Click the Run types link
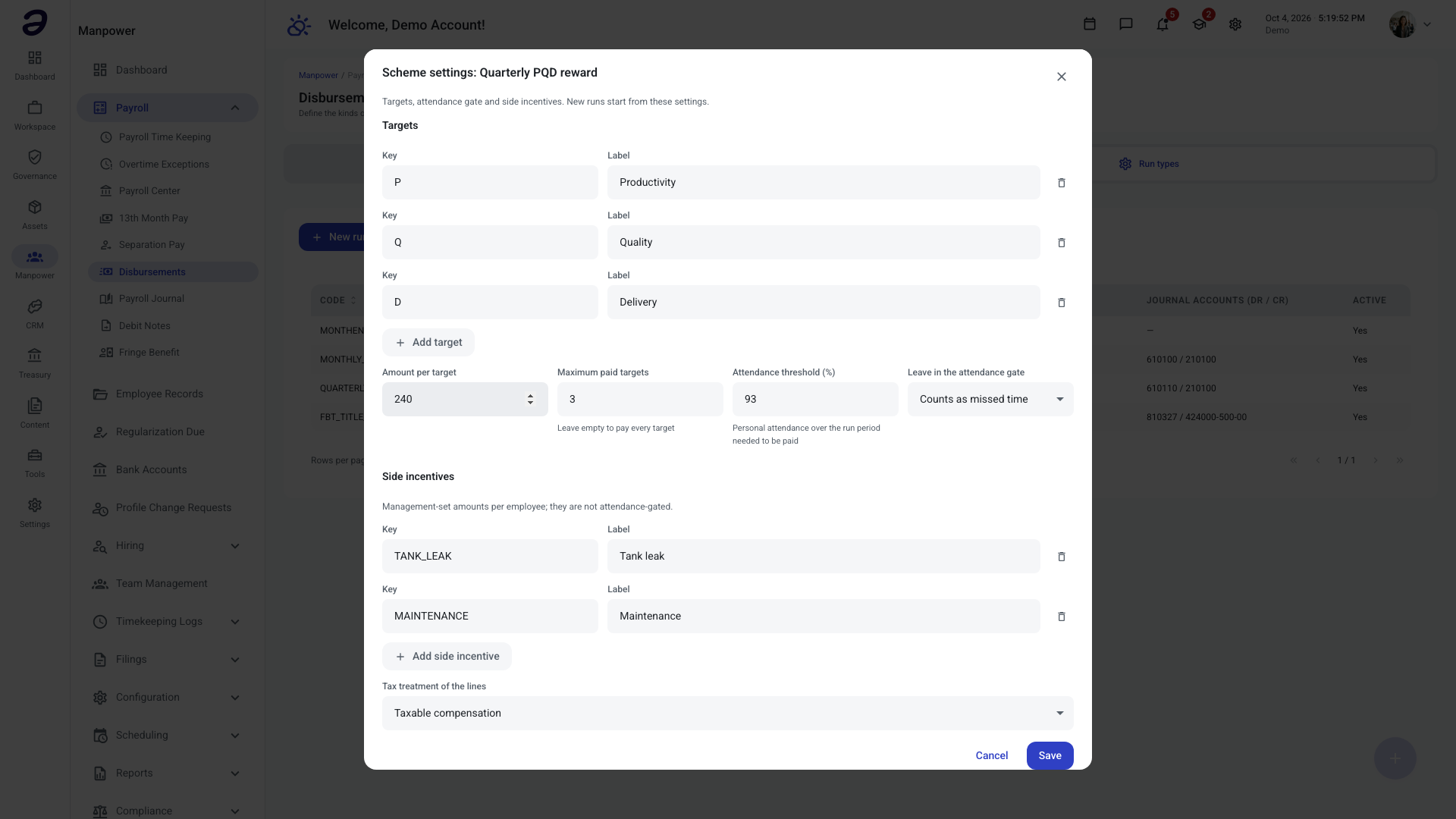Screen dimensions: 1456x819 click(x=1149, y=164)
